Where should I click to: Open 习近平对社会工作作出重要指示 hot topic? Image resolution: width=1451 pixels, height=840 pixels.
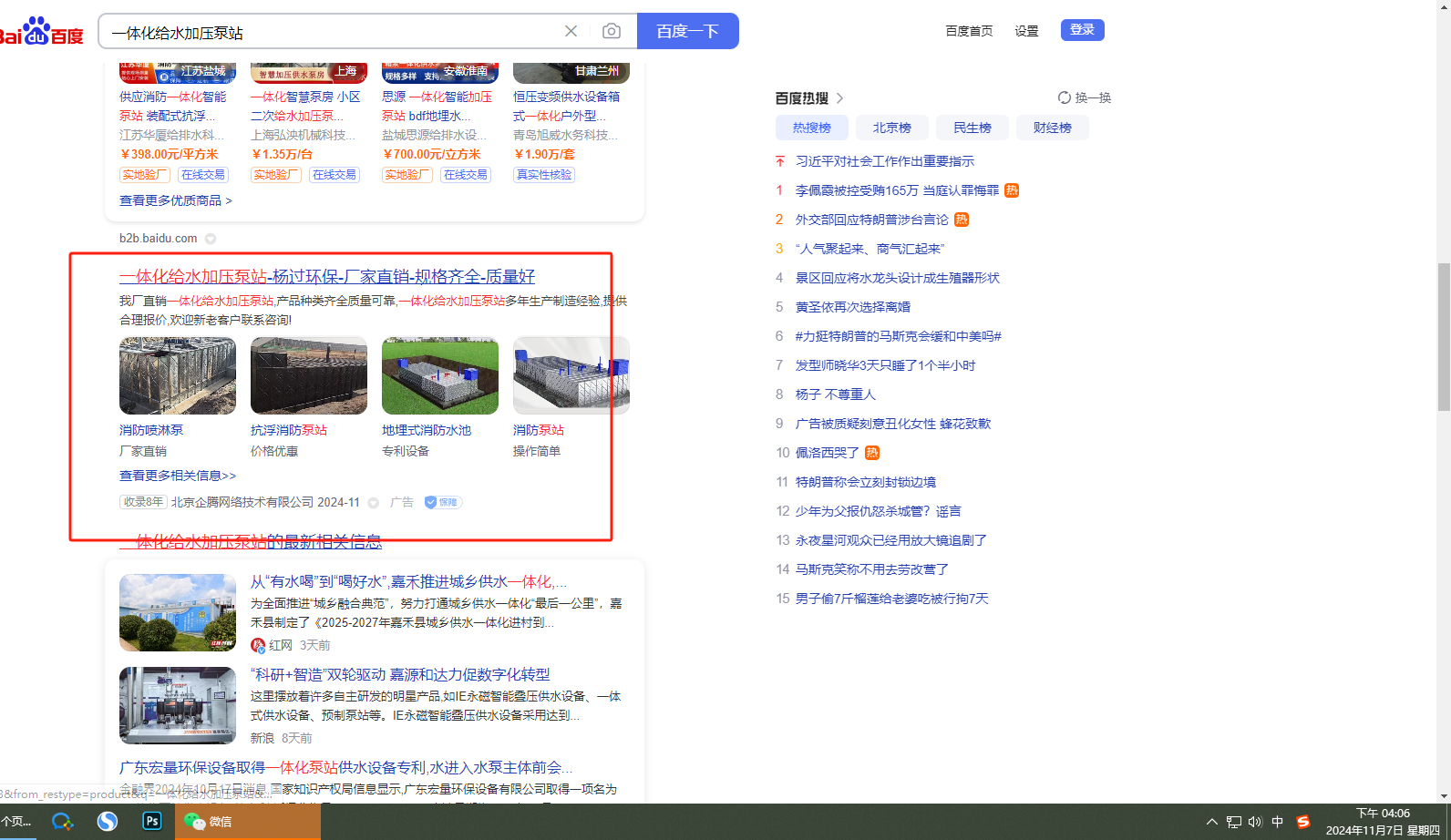click(885, 161)
